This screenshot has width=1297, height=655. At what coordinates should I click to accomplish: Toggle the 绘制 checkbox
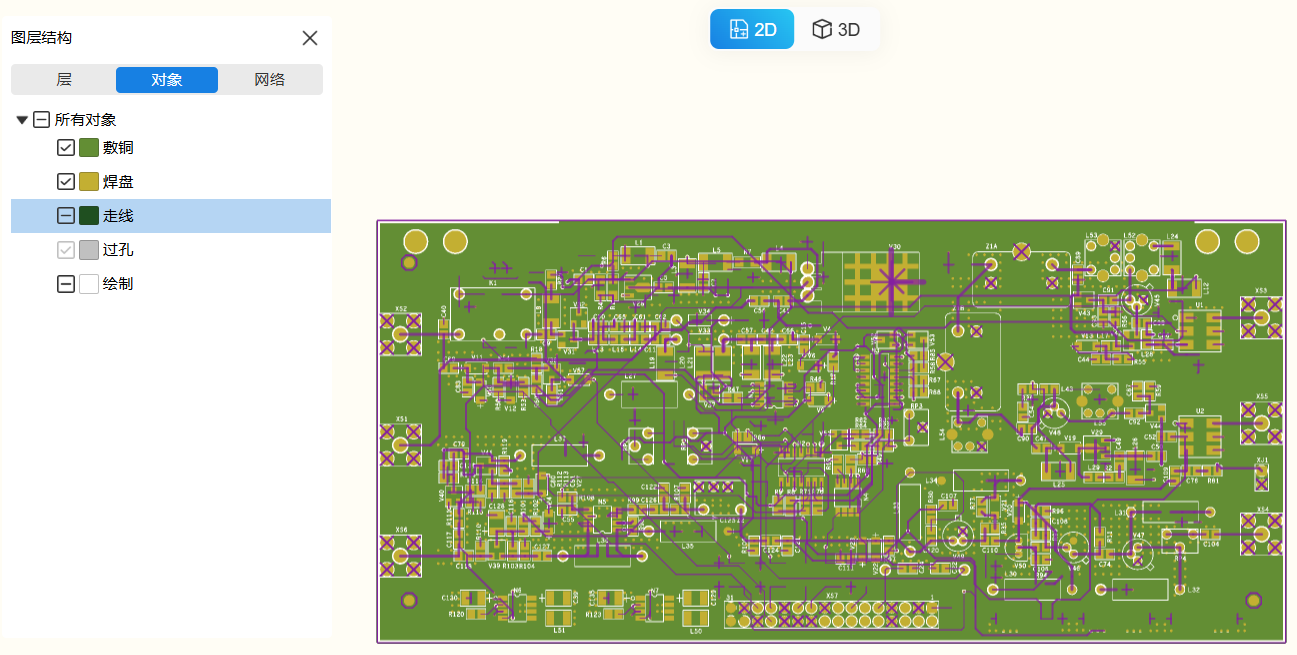coord(66,284)
